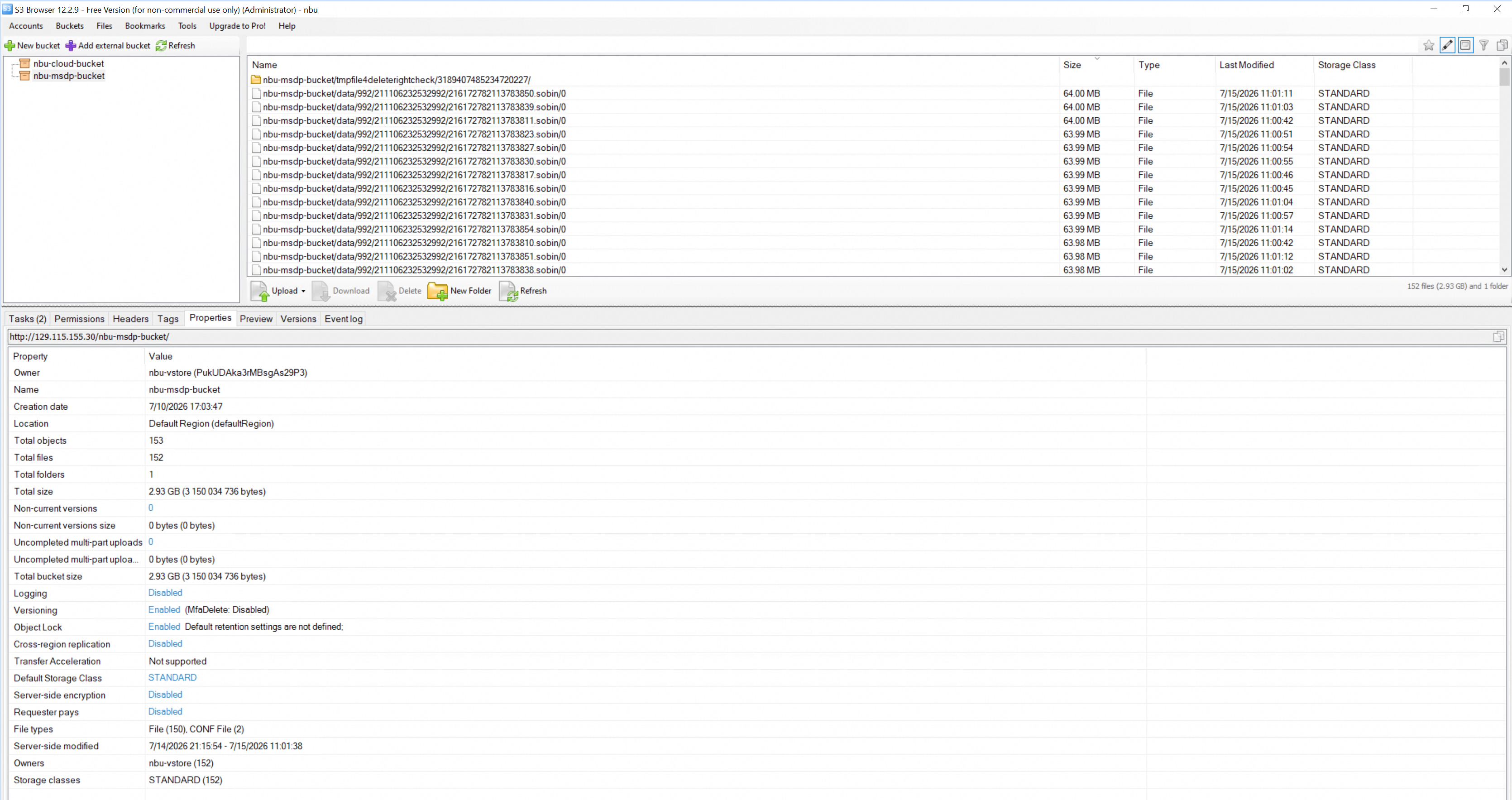Screen dimensions: 1512x800
Task: Click the Versioning Enabled link
Action: (164, 610)
